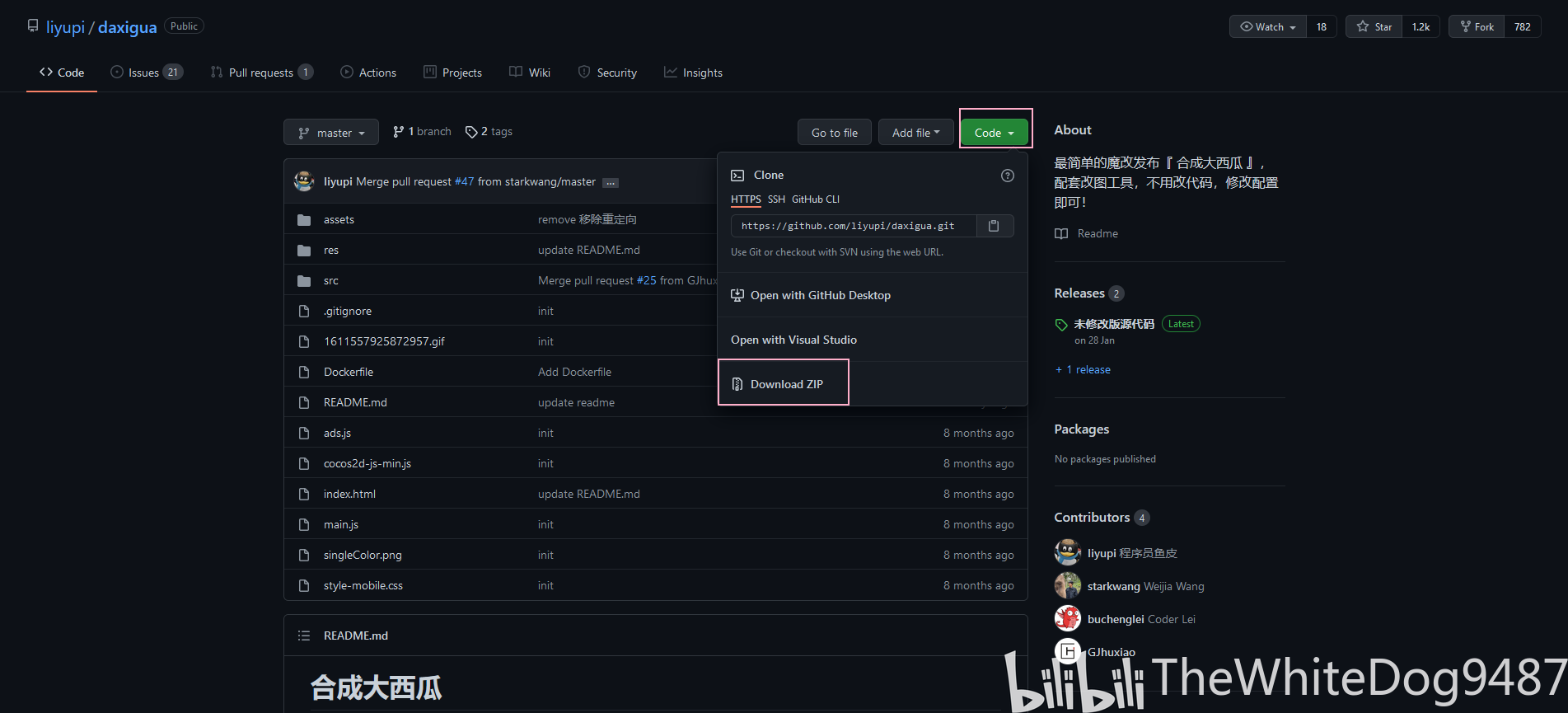Open the Watch notifications dropdown

coord(1268,26)
